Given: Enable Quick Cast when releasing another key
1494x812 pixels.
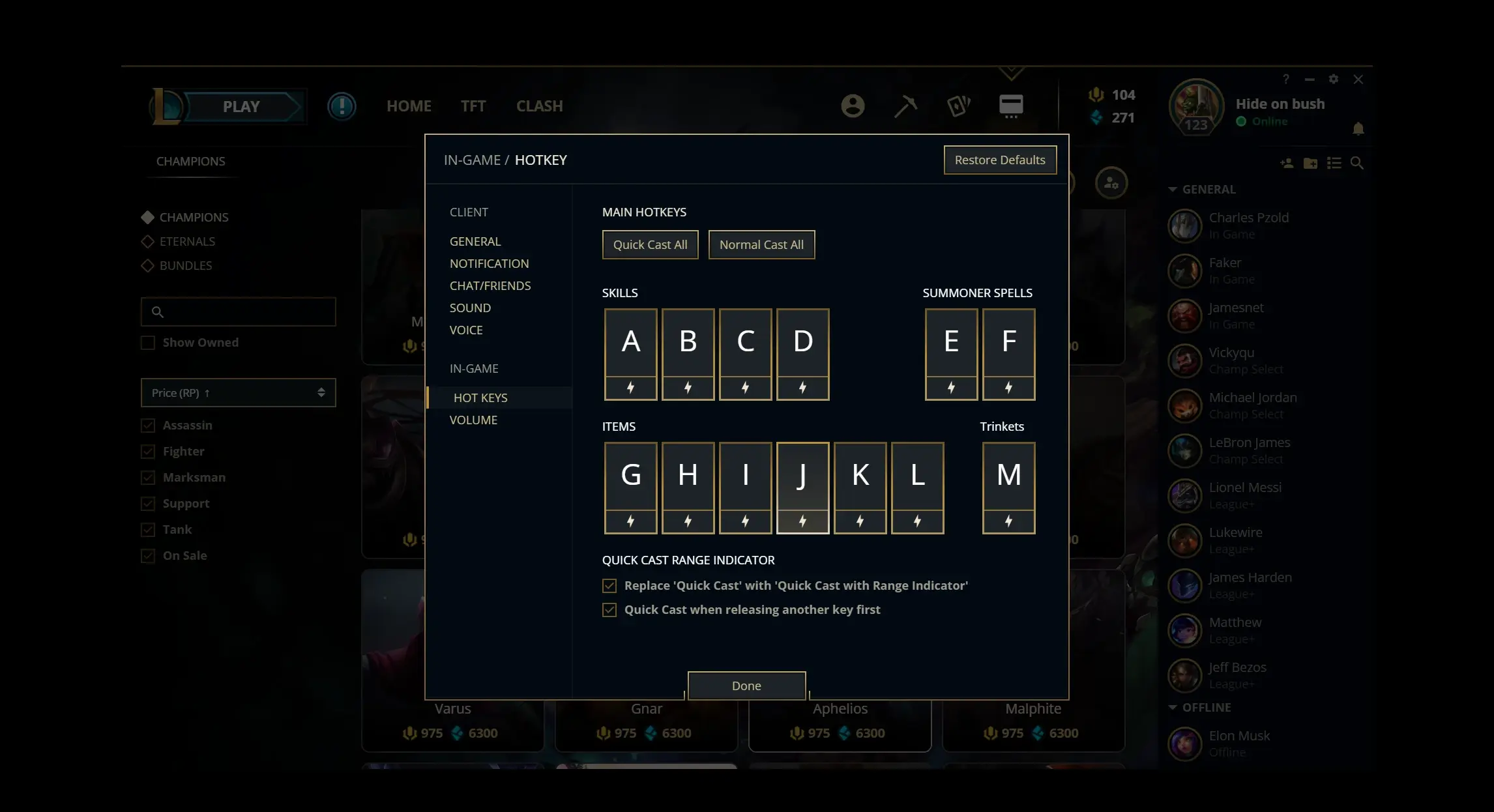Looking at the screenshot, I should pos(608,609).
